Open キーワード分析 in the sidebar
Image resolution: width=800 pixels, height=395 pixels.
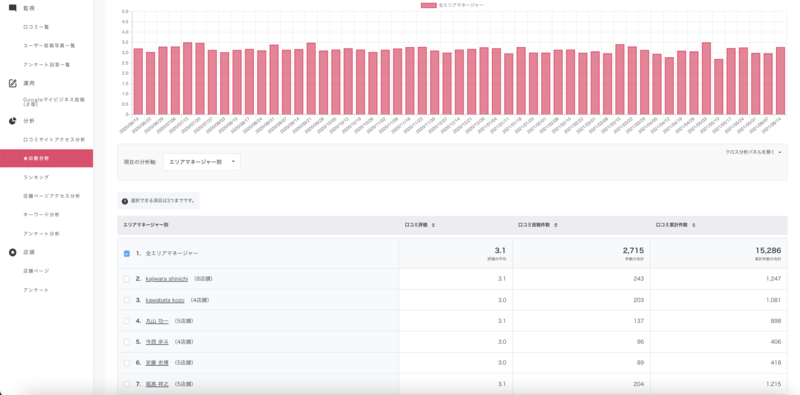click(x=41, y=215)
